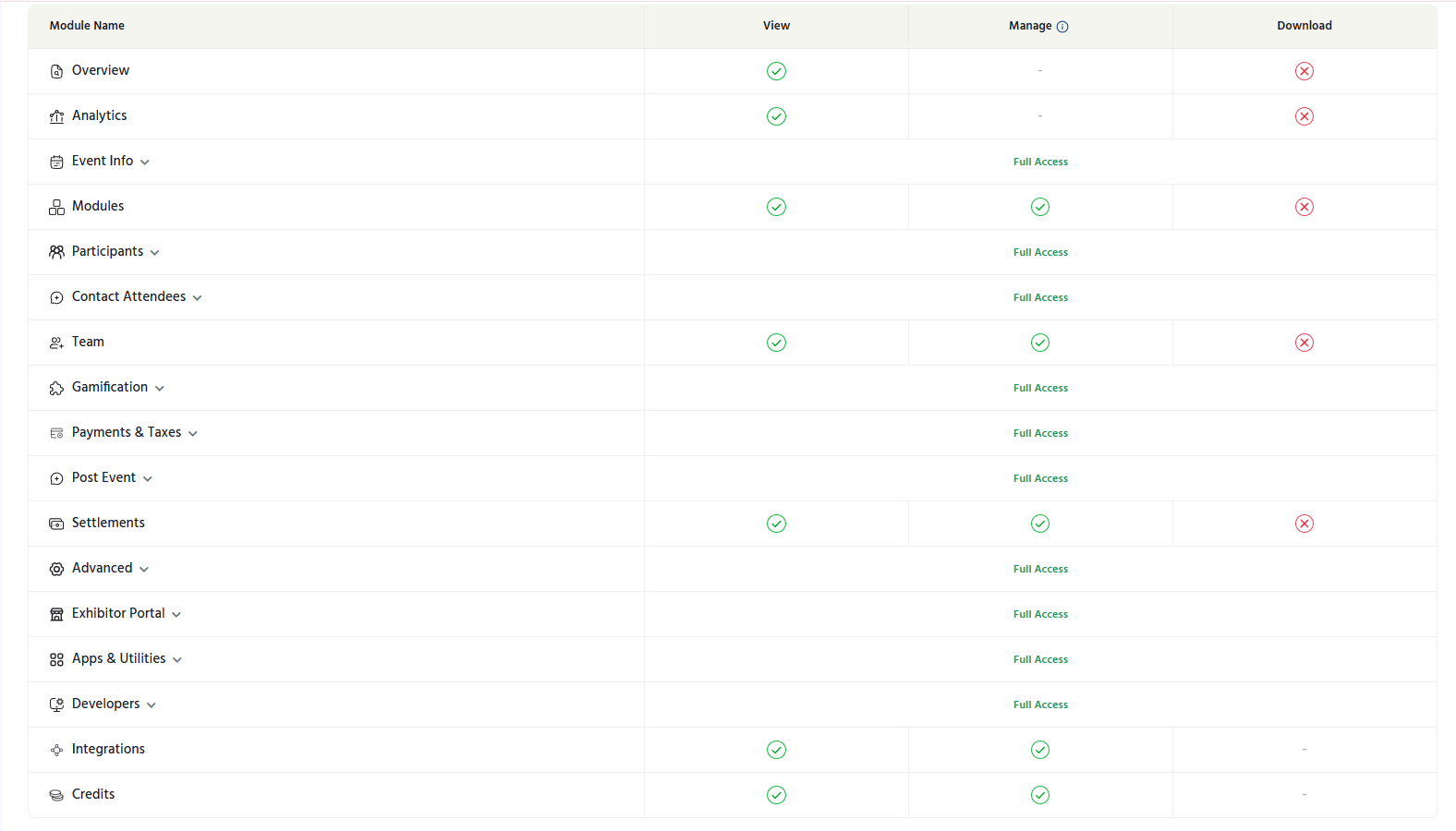Expand the Developers chevron
Image resolution: width=1456 pixels, height=831 pixels.
152,705
